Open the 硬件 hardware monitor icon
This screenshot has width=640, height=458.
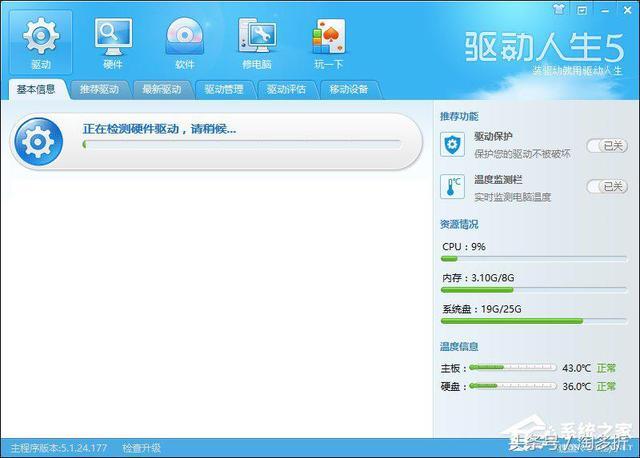click(x=113, y=42)
